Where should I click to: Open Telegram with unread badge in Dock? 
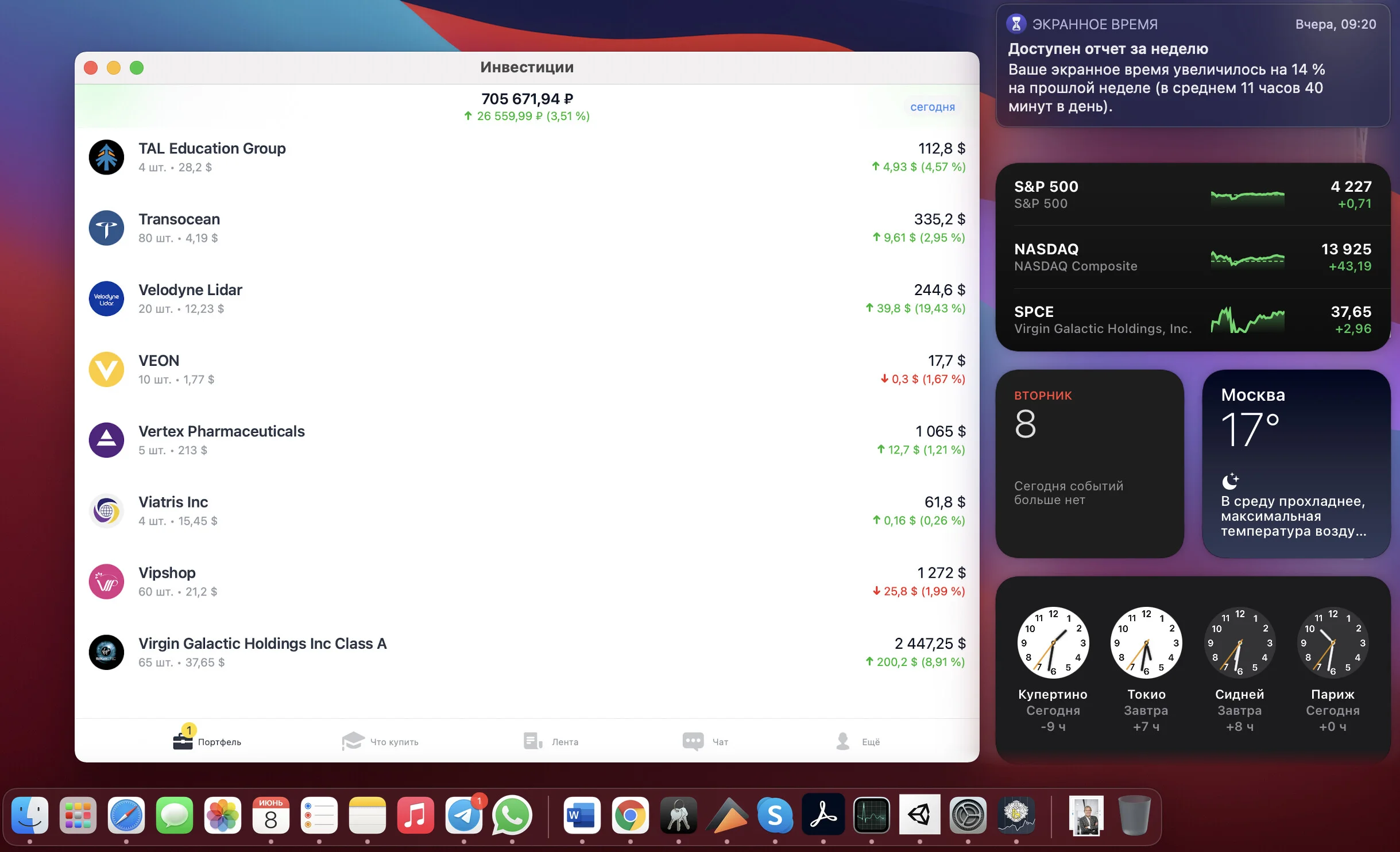[x=464, y=815]
